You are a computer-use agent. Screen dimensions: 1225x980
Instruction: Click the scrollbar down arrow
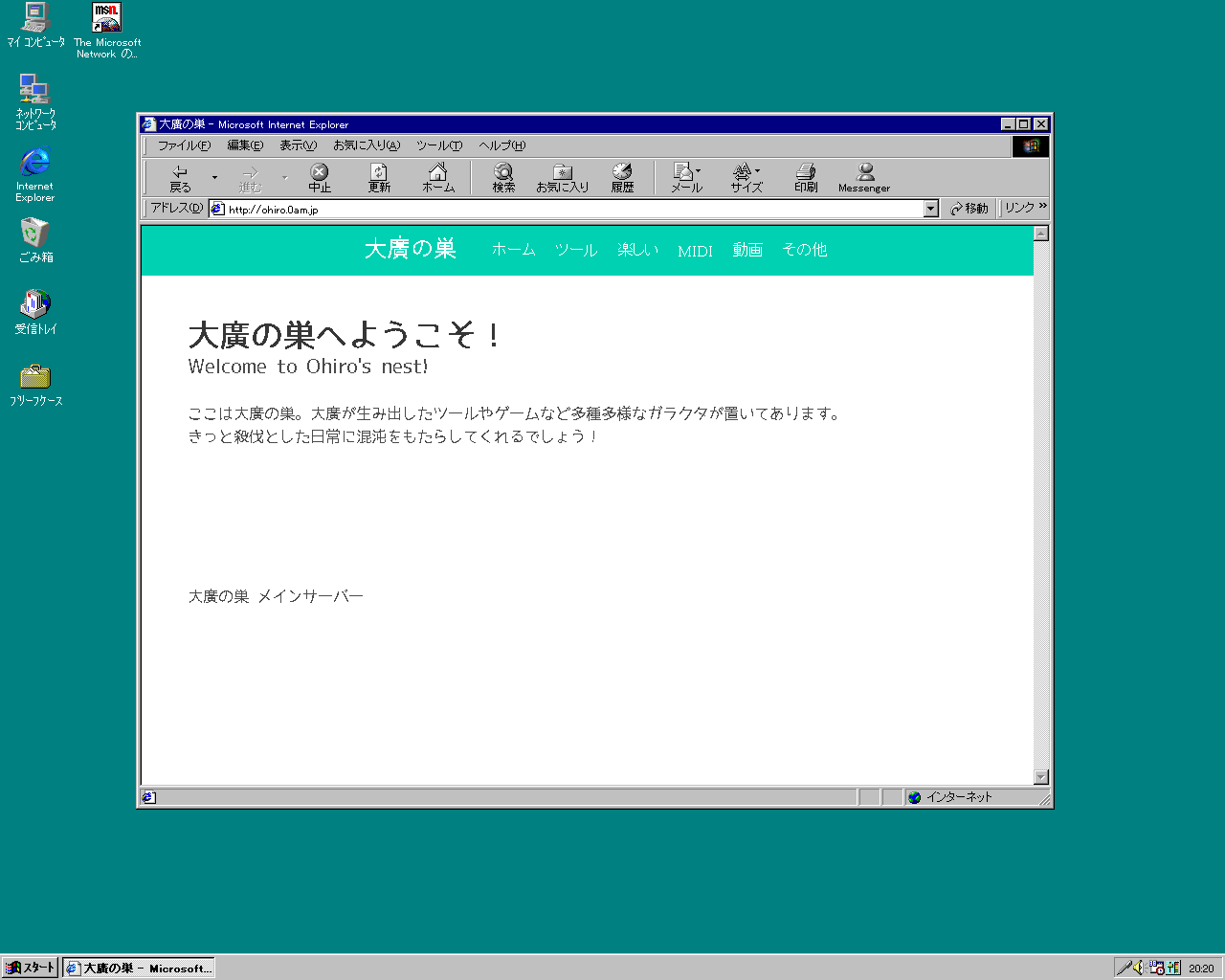tap(1041, 777)
